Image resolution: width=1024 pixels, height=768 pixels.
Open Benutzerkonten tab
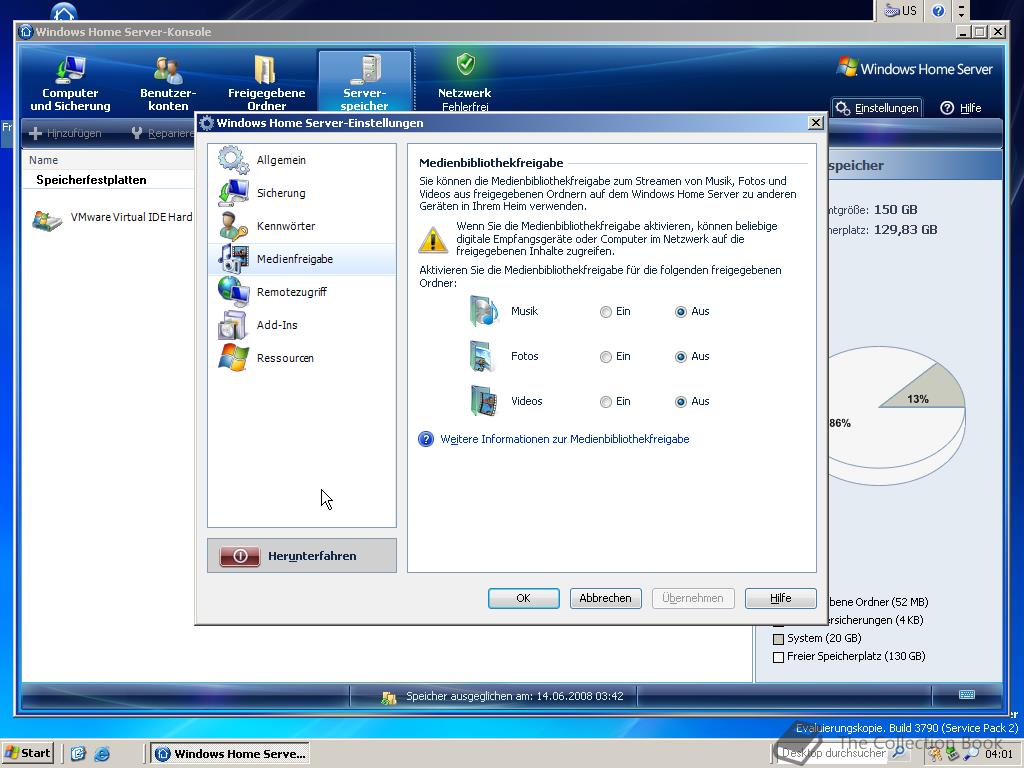pyautogui.click(x=168, y=82)
